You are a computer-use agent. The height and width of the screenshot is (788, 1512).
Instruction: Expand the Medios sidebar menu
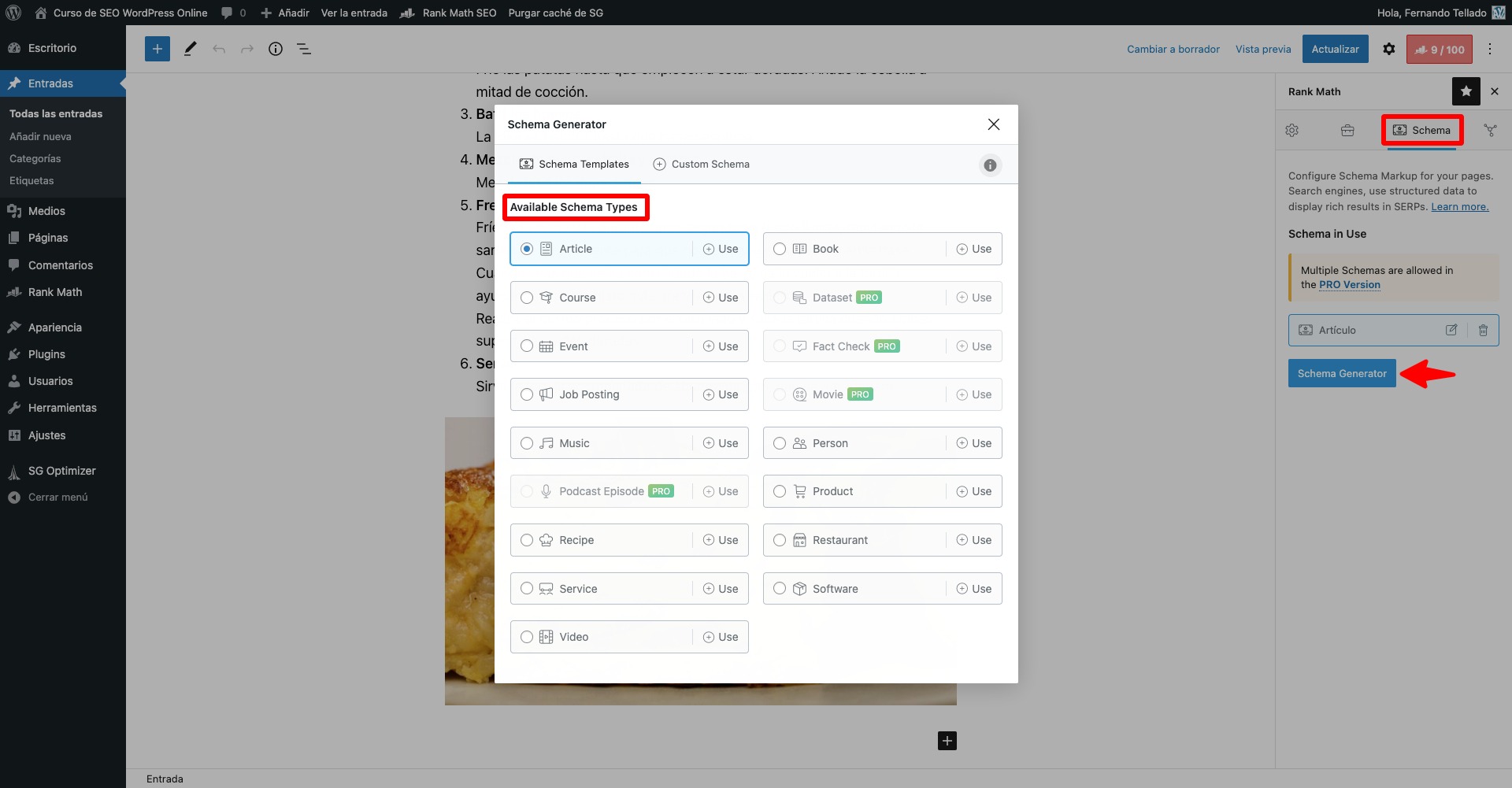46,211
